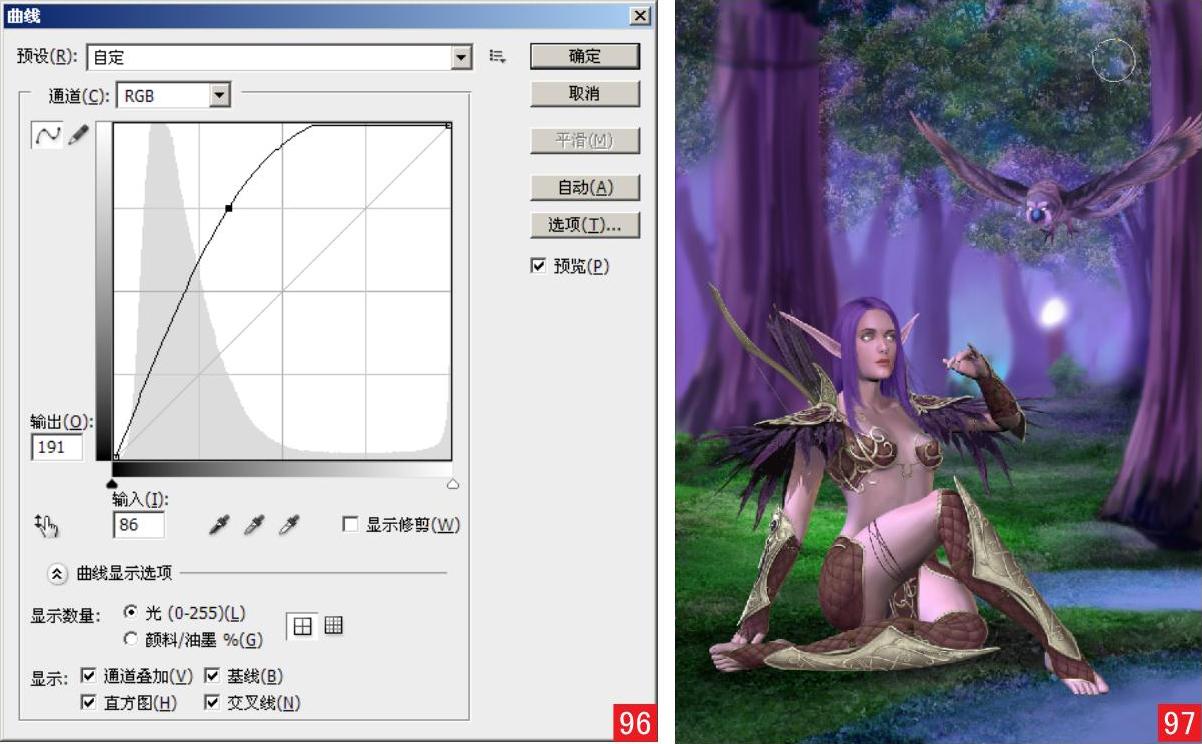Choose the simple 4x4 grid icon
This screenshot has width=1202, height=744.
[302, 627]
